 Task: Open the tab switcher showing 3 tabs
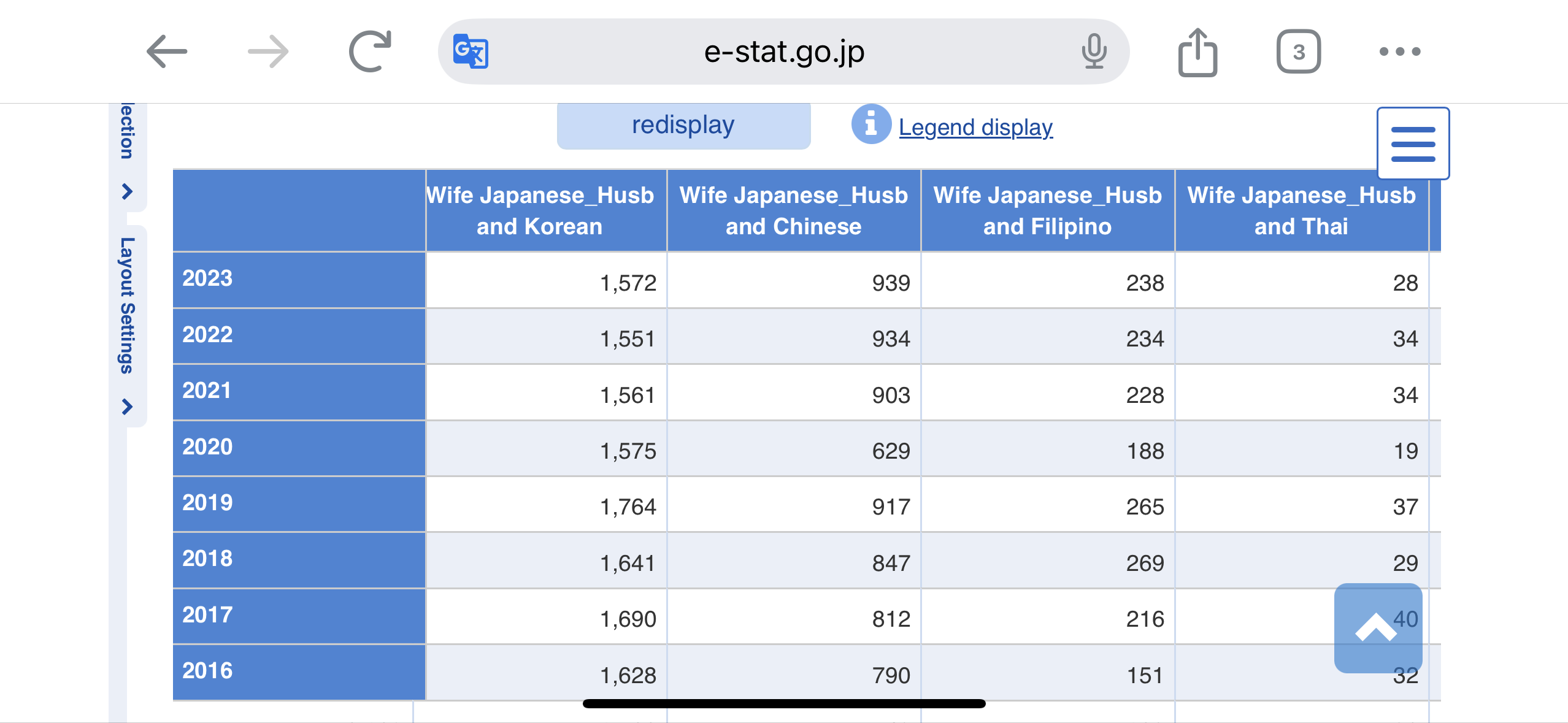[1299, 52]
